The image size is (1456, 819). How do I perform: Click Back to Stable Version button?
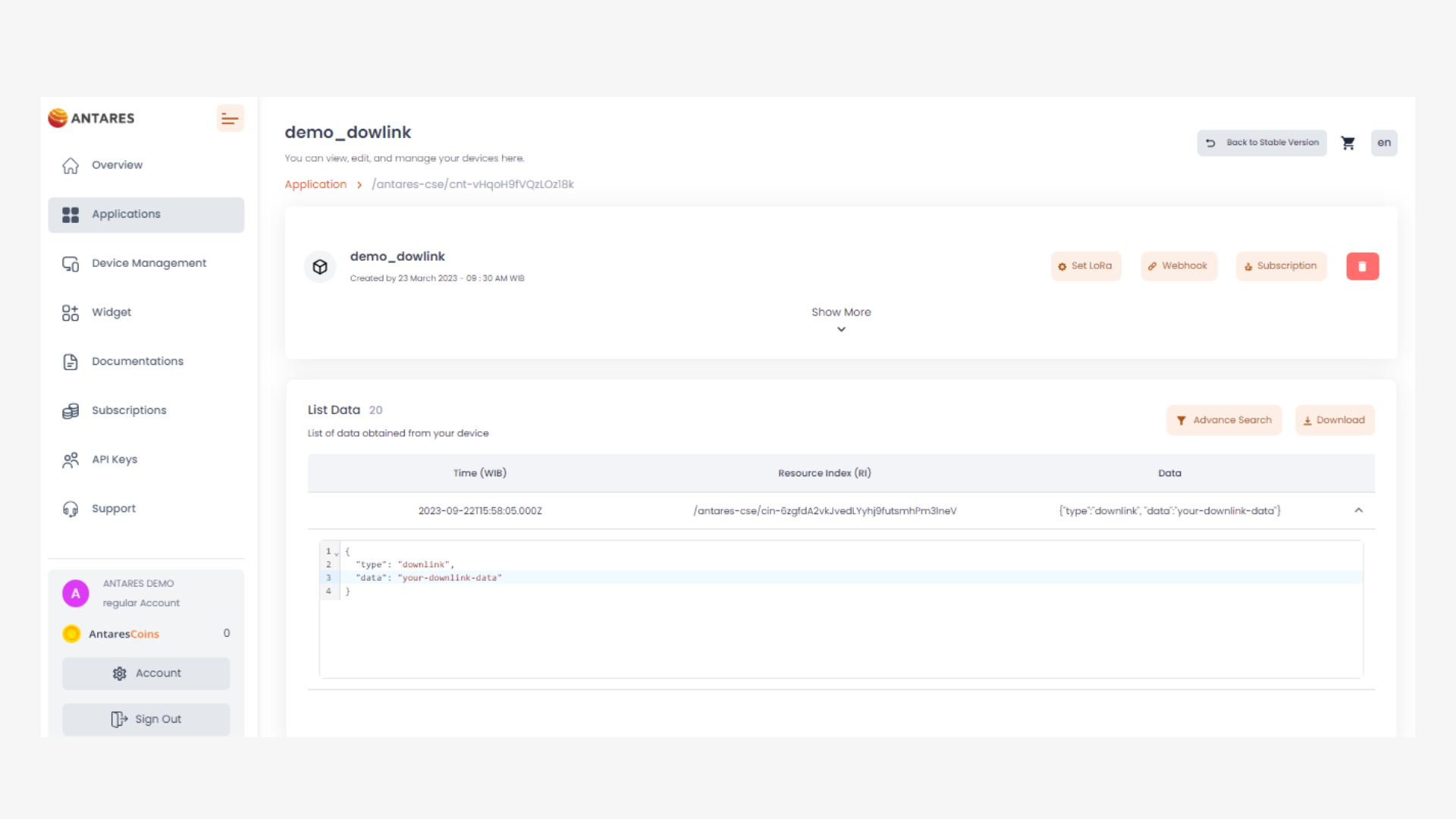point(1262,143)
